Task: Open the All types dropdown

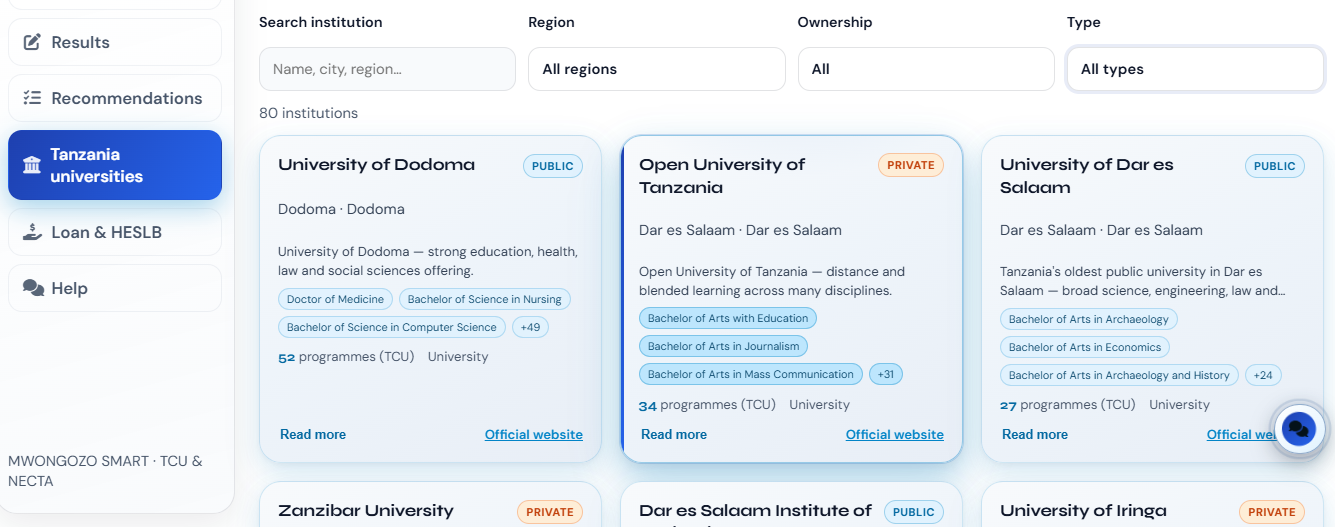Action: click(1196, 69)
